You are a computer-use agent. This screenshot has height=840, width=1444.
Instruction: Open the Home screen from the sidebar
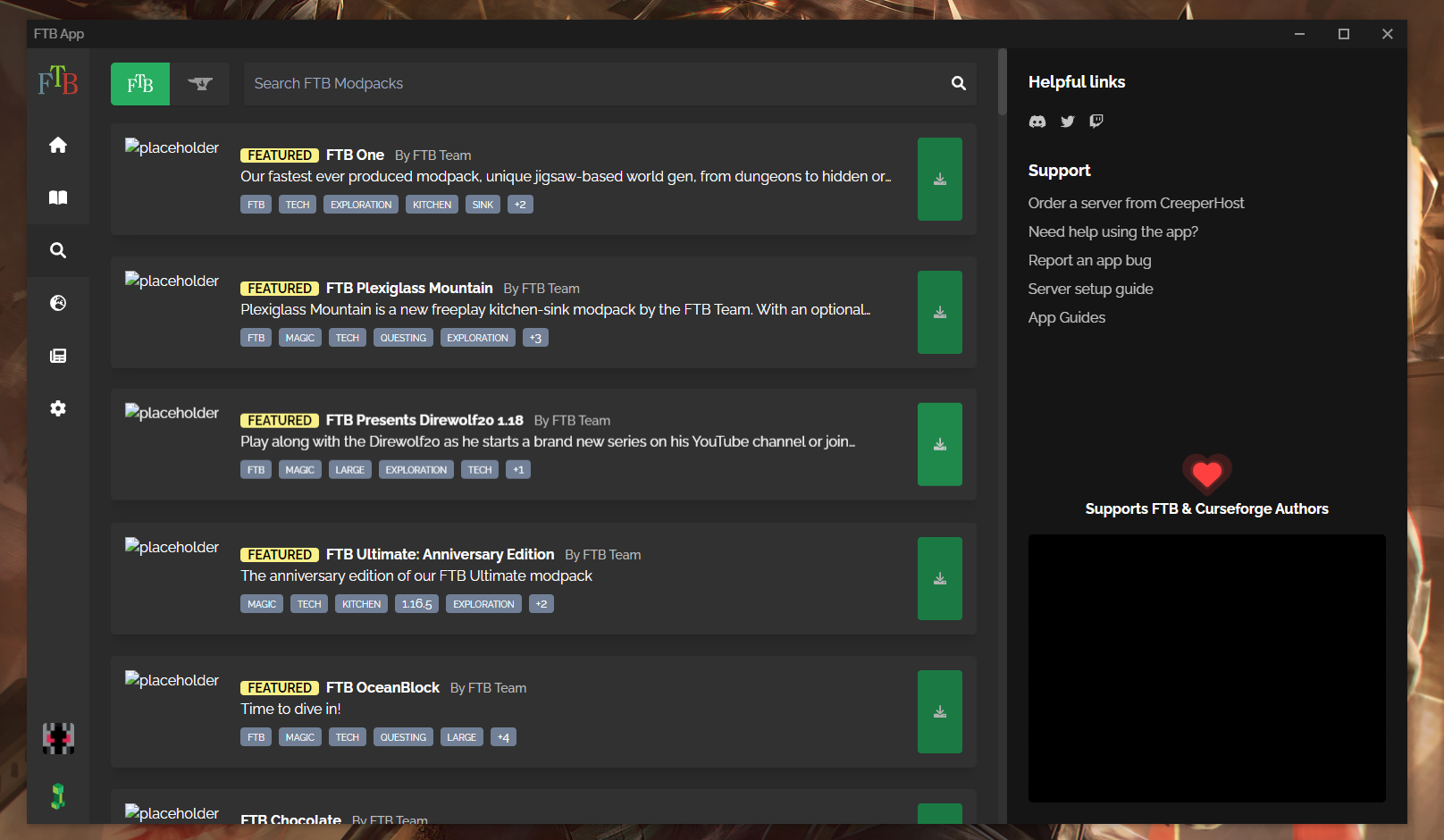point(58,145)
